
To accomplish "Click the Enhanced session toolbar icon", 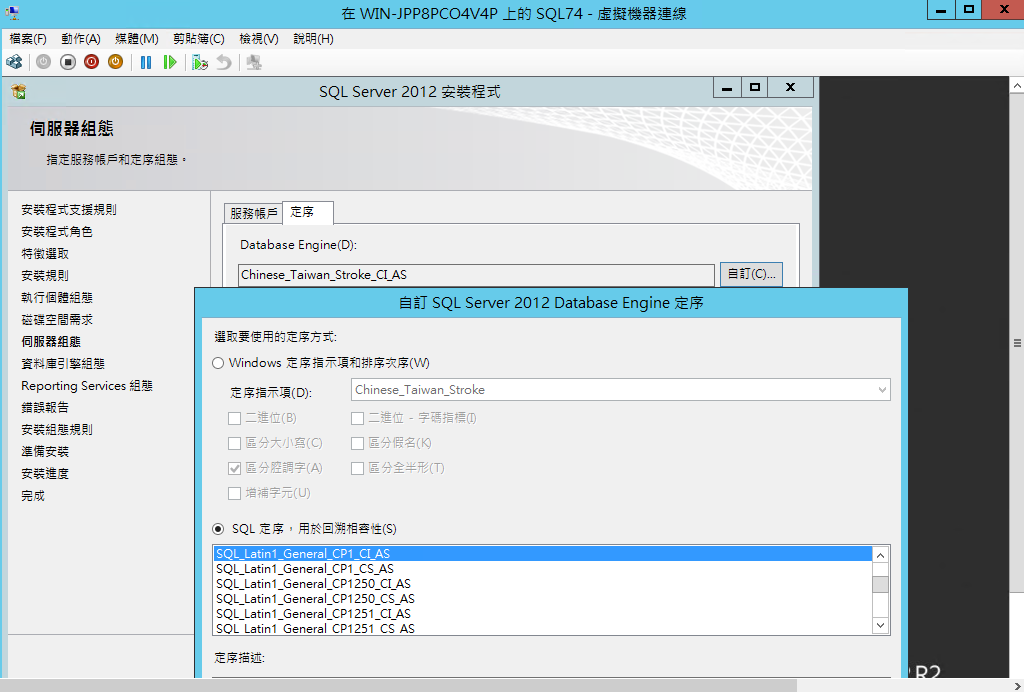I will tap(254, 62).
